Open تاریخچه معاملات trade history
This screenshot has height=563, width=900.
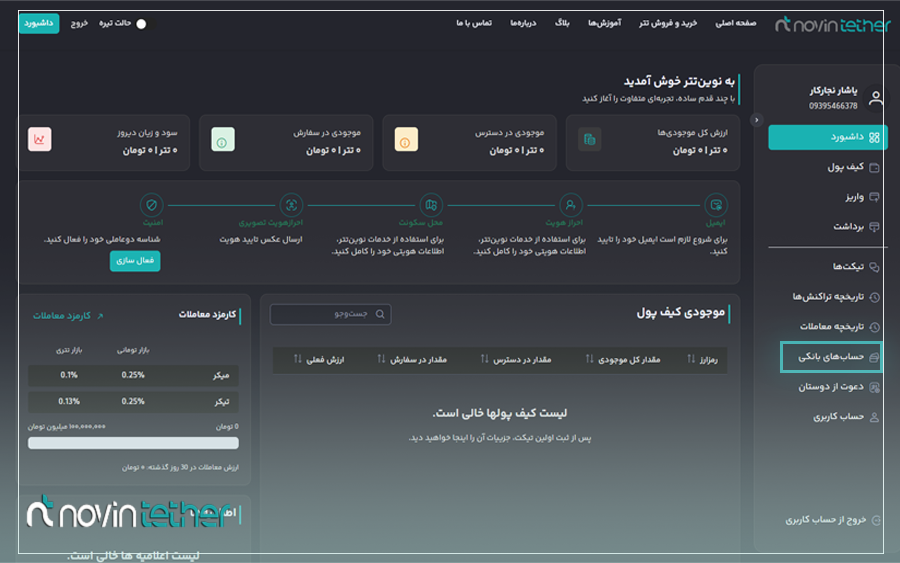839,327
